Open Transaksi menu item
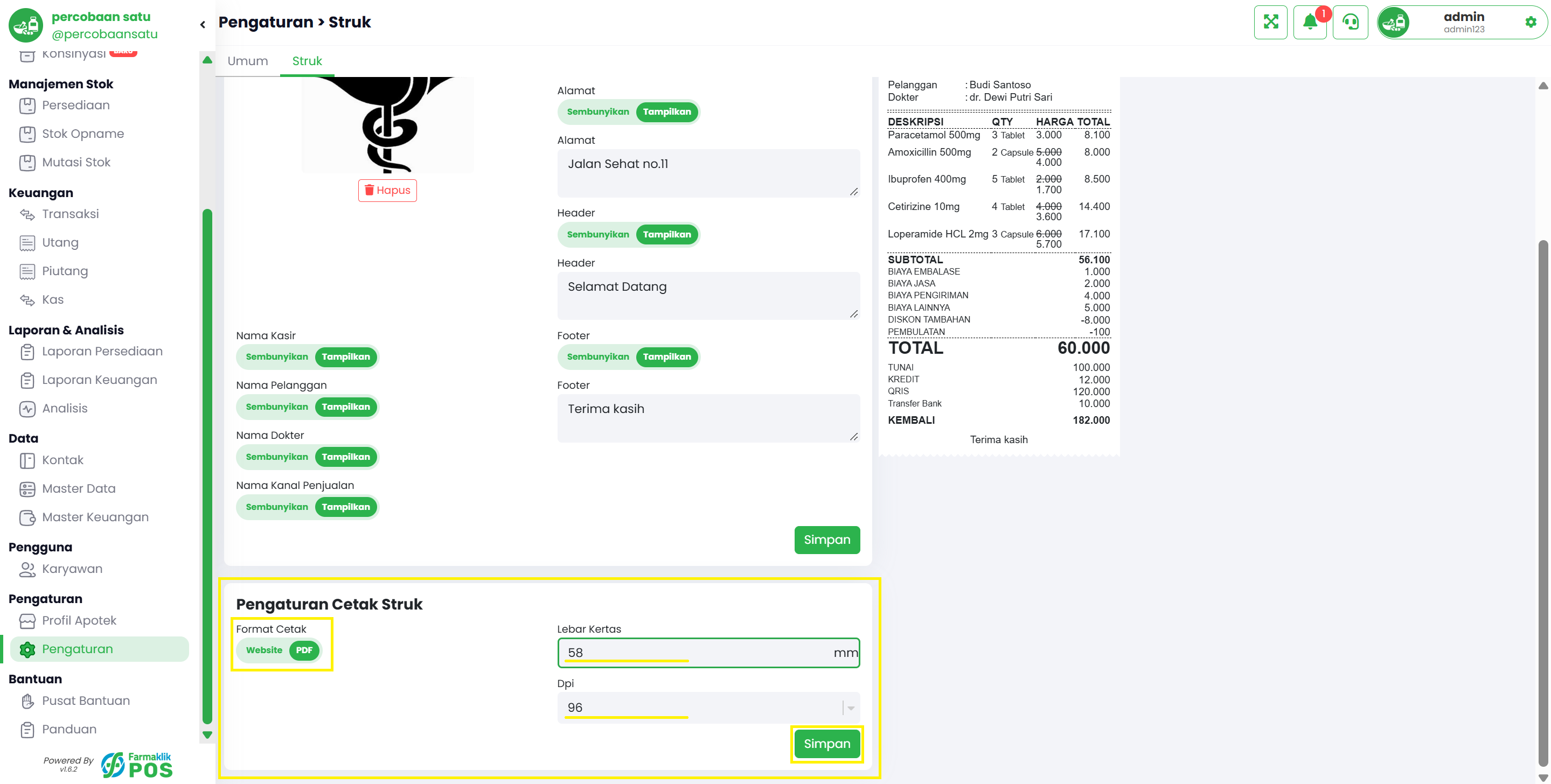 click(71, 214)
